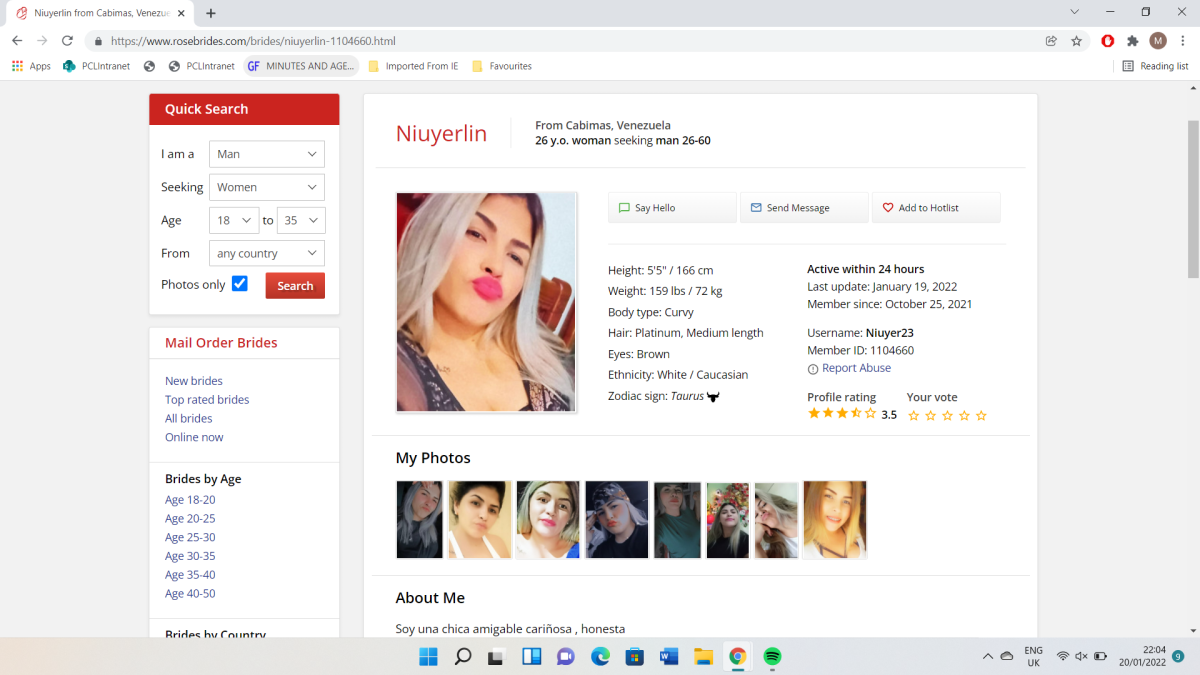The height and width of the screenshot is (675, 1200).
Task: Give one star in Your vote
Action: [x=913, y=416]
